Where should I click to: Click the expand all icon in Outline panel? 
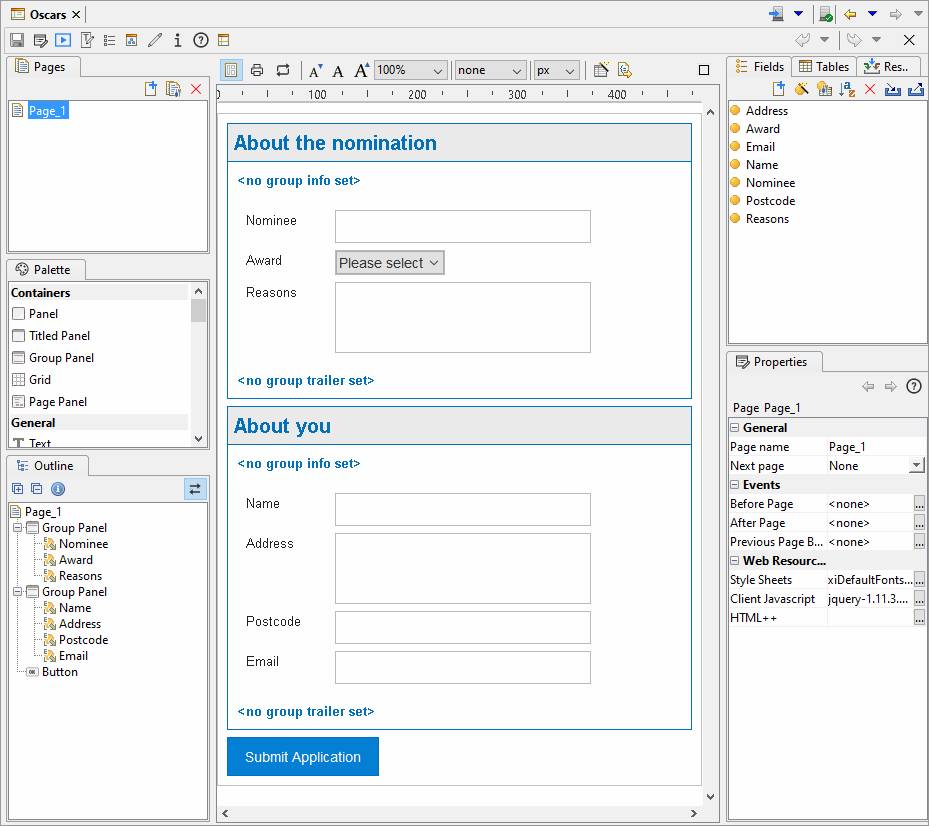(18, 489)
